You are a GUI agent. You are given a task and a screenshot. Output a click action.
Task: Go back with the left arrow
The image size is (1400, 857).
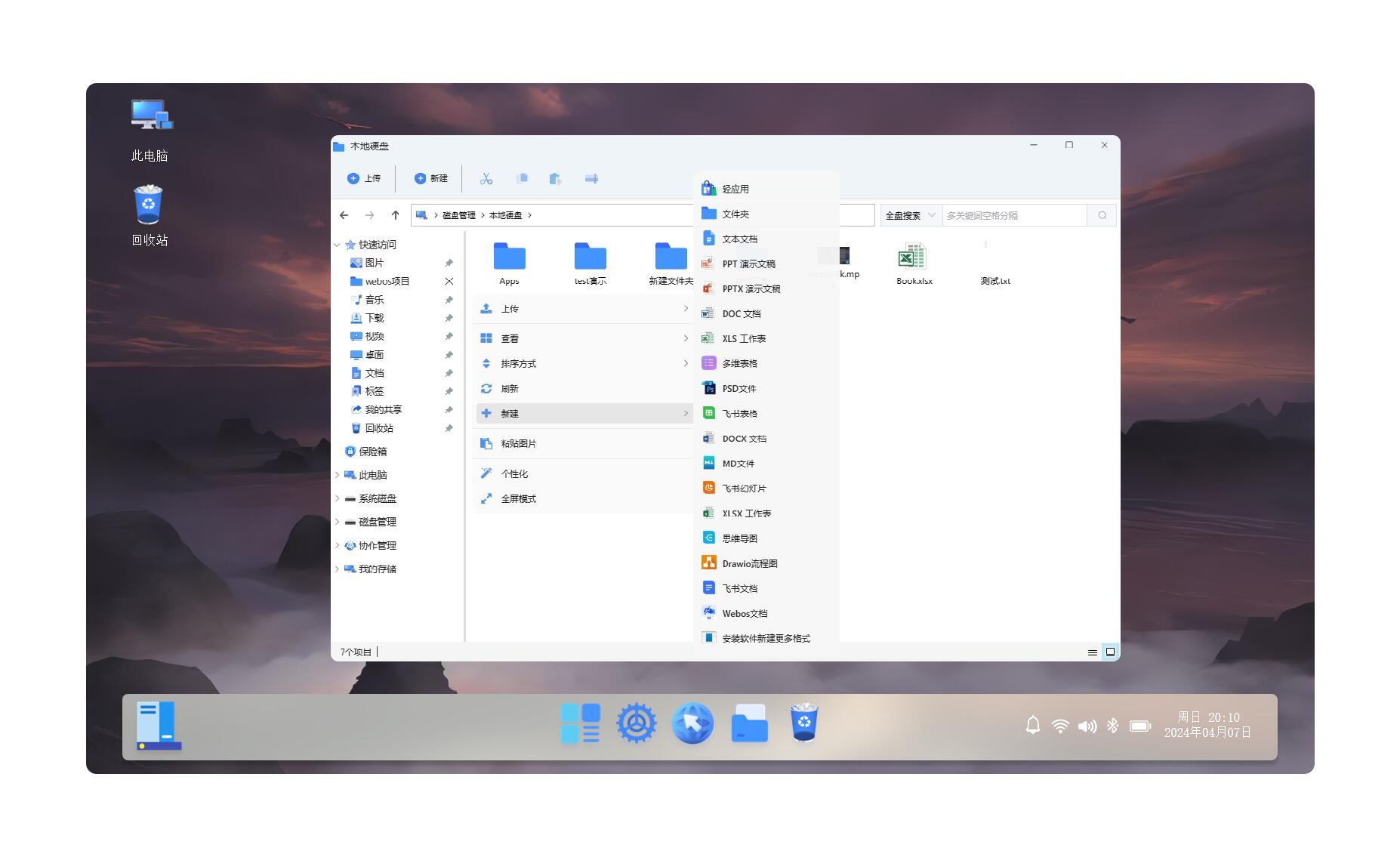coord(344,215)
